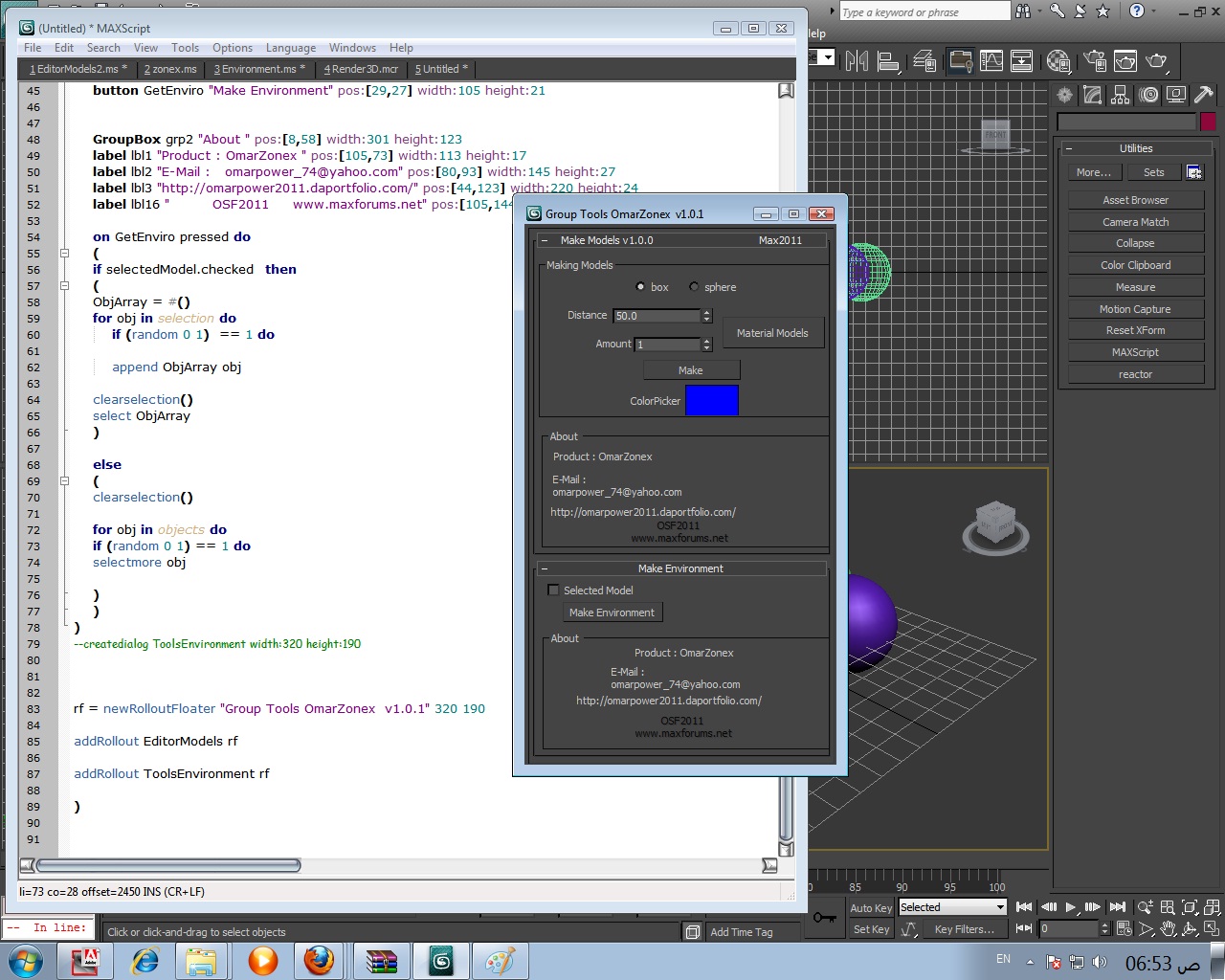The width and height of the screenshot is (1225, 980).
Task: Click the Make Environment button
Action: 612,612
